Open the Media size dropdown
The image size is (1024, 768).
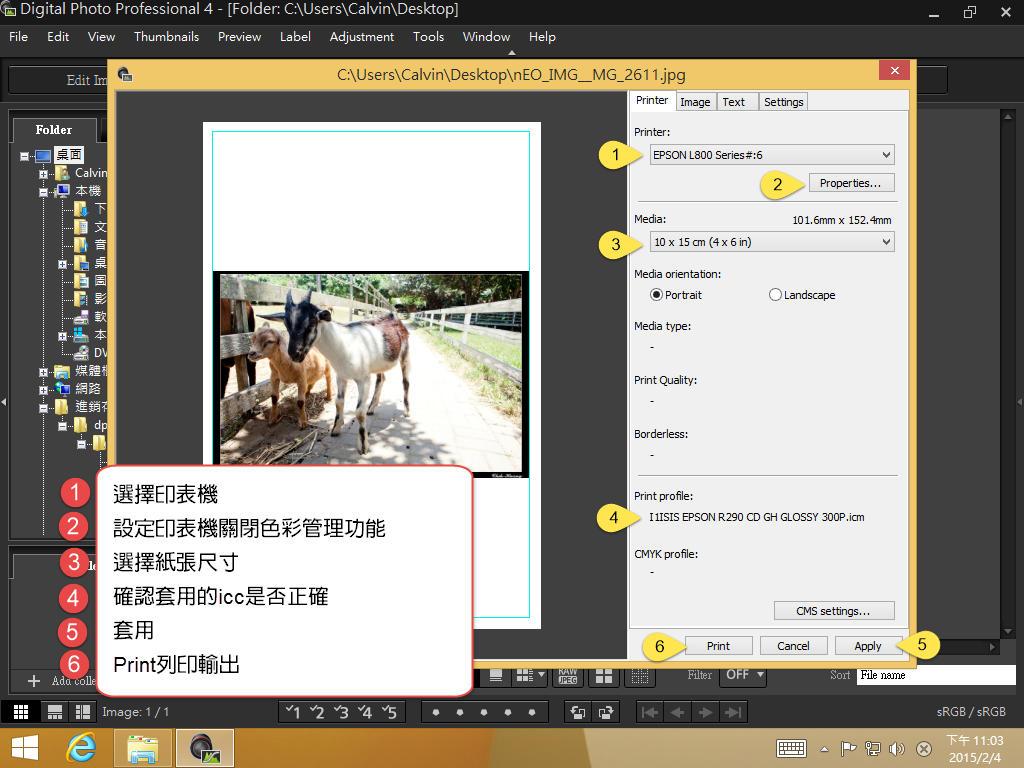(772, 242)
